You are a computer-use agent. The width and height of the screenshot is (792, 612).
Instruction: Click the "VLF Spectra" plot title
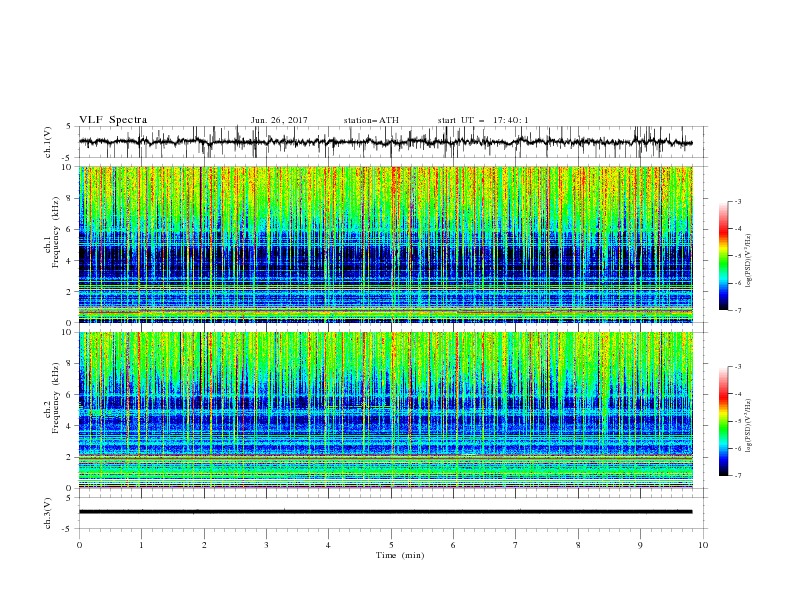(113, 120)
